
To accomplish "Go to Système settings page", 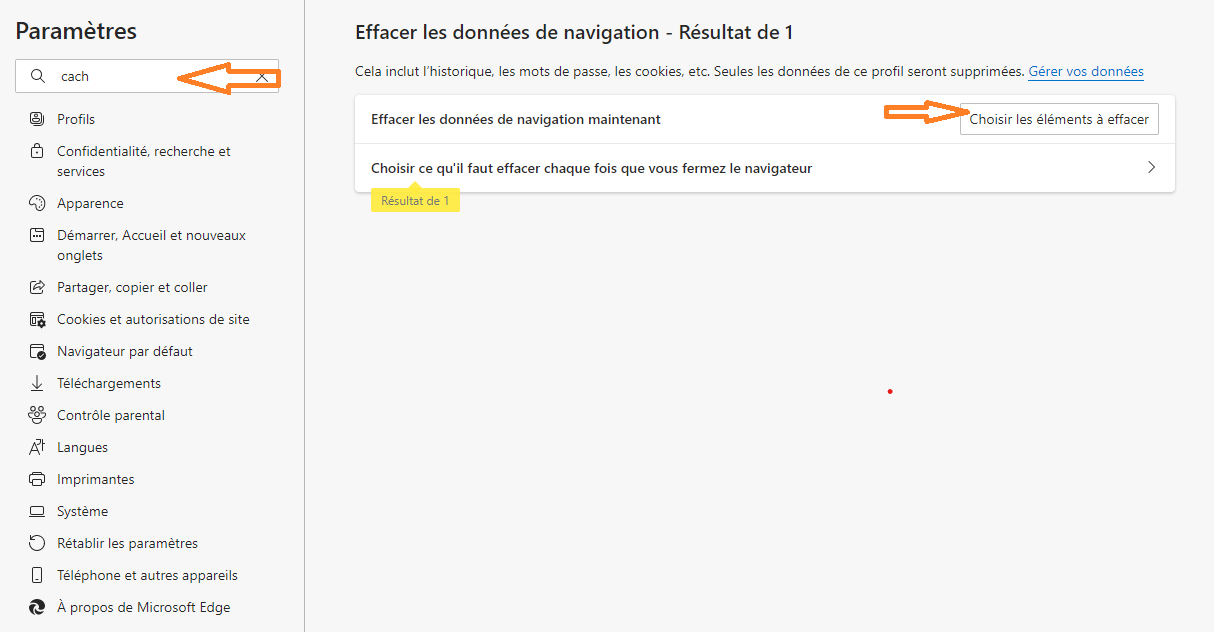I will pyautogui.click(x=82, y=511).
